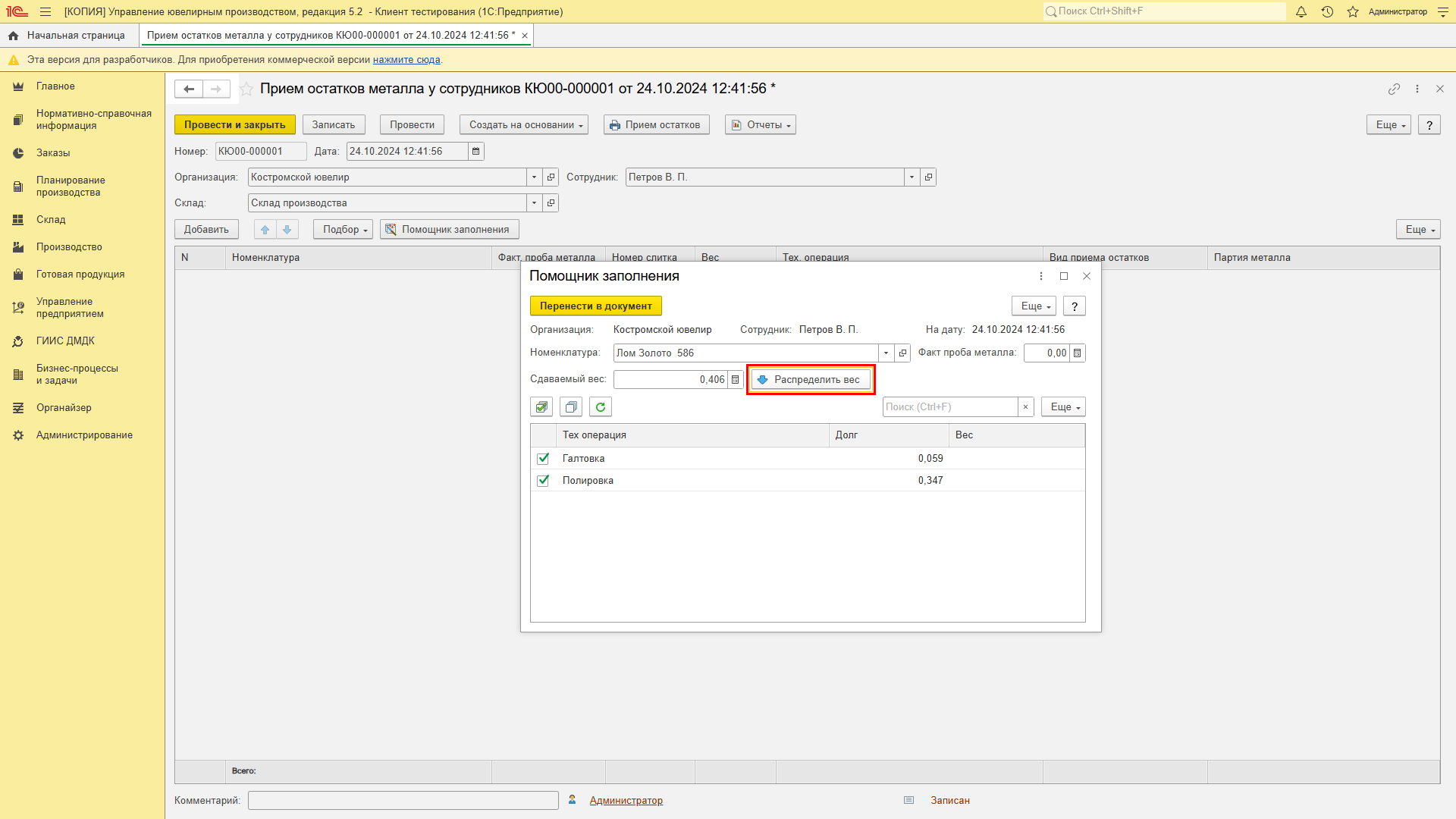Viewport: 1456px width, 819px height.
Task: Add document to favorites star icon
Action: point(246,89)
